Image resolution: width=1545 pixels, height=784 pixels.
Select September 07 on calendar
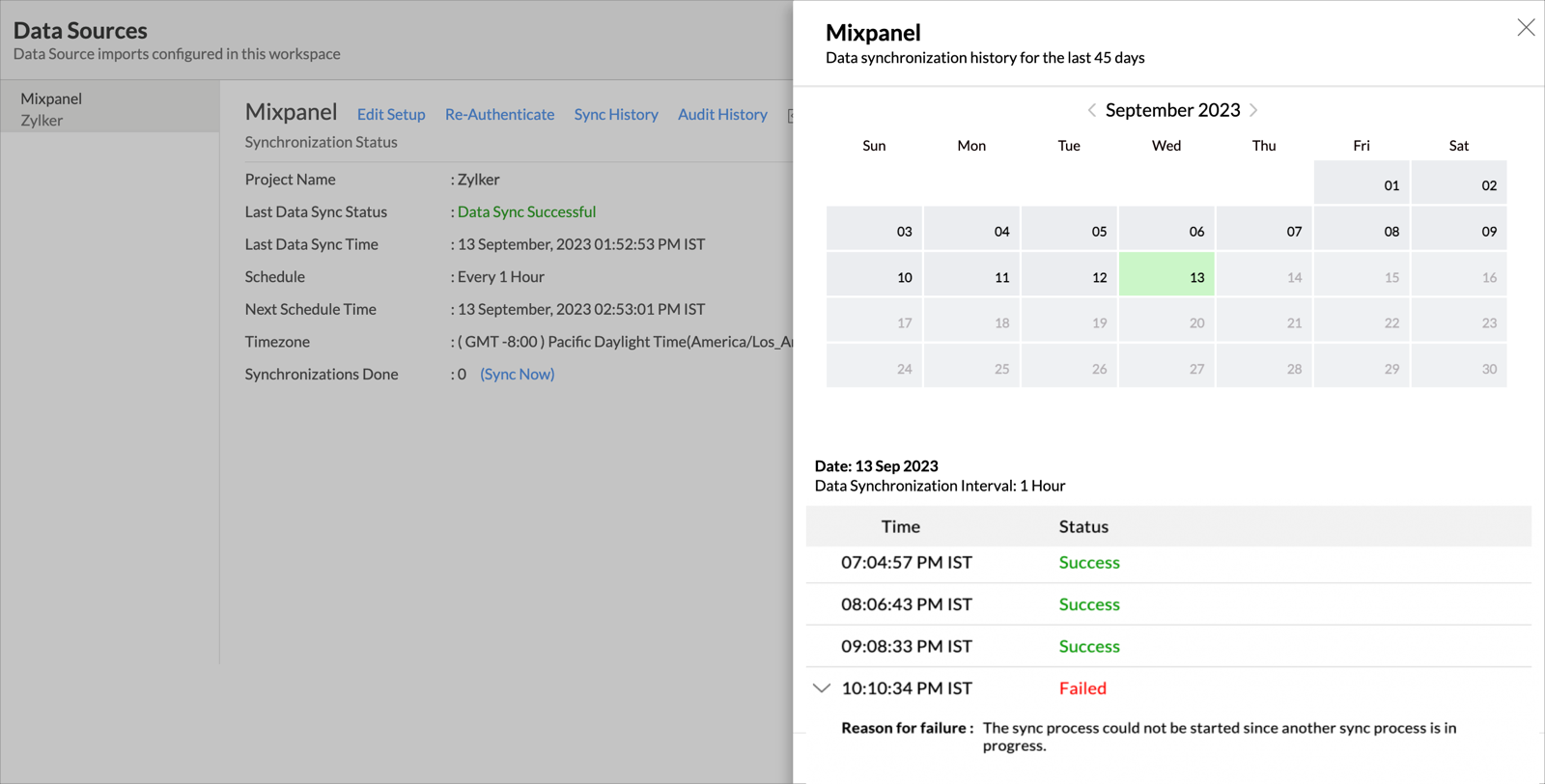click(1264, 229)
